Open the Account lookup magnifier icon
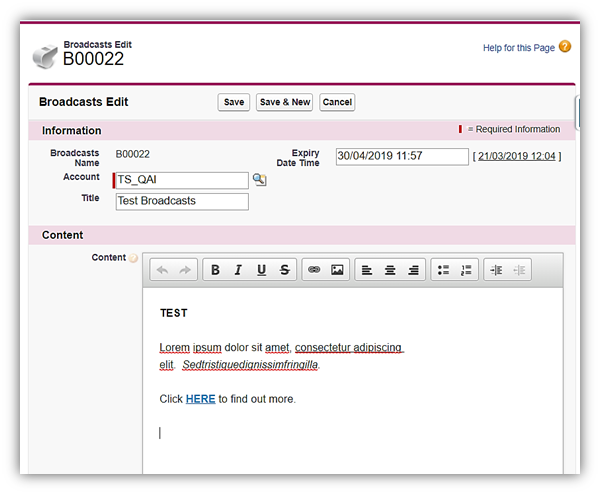600x492 pixels. click(x=259, y=180)
